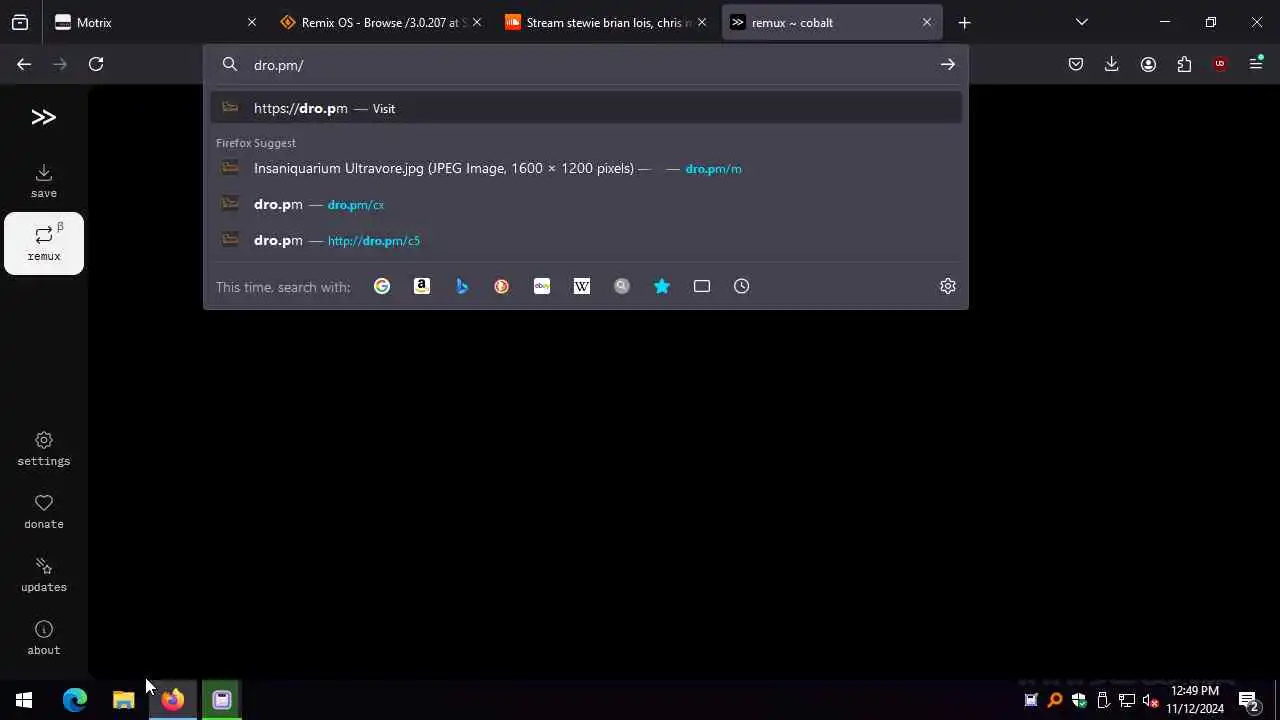Screen dimensions: 1280x720
Task: Switch to the Stream stewie brian lois tab
Action: (607, 22)
